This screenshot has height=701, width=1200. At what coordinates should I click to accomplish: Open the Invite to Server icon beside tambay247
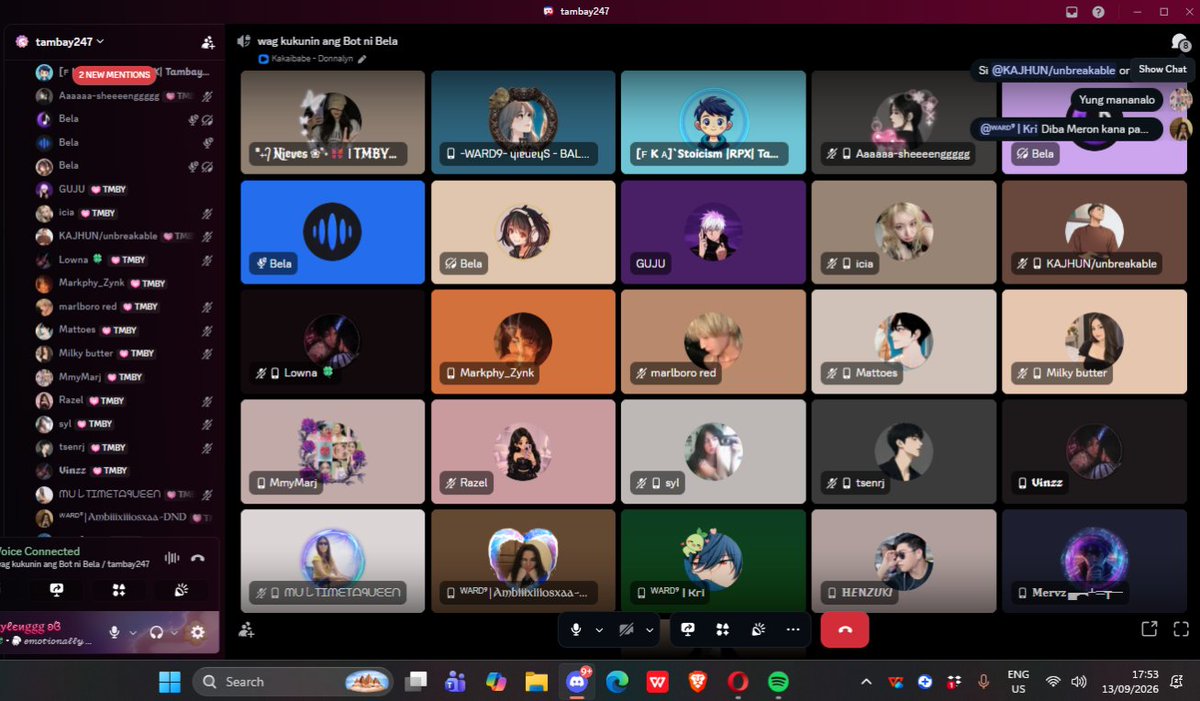(x=208, y=42)
